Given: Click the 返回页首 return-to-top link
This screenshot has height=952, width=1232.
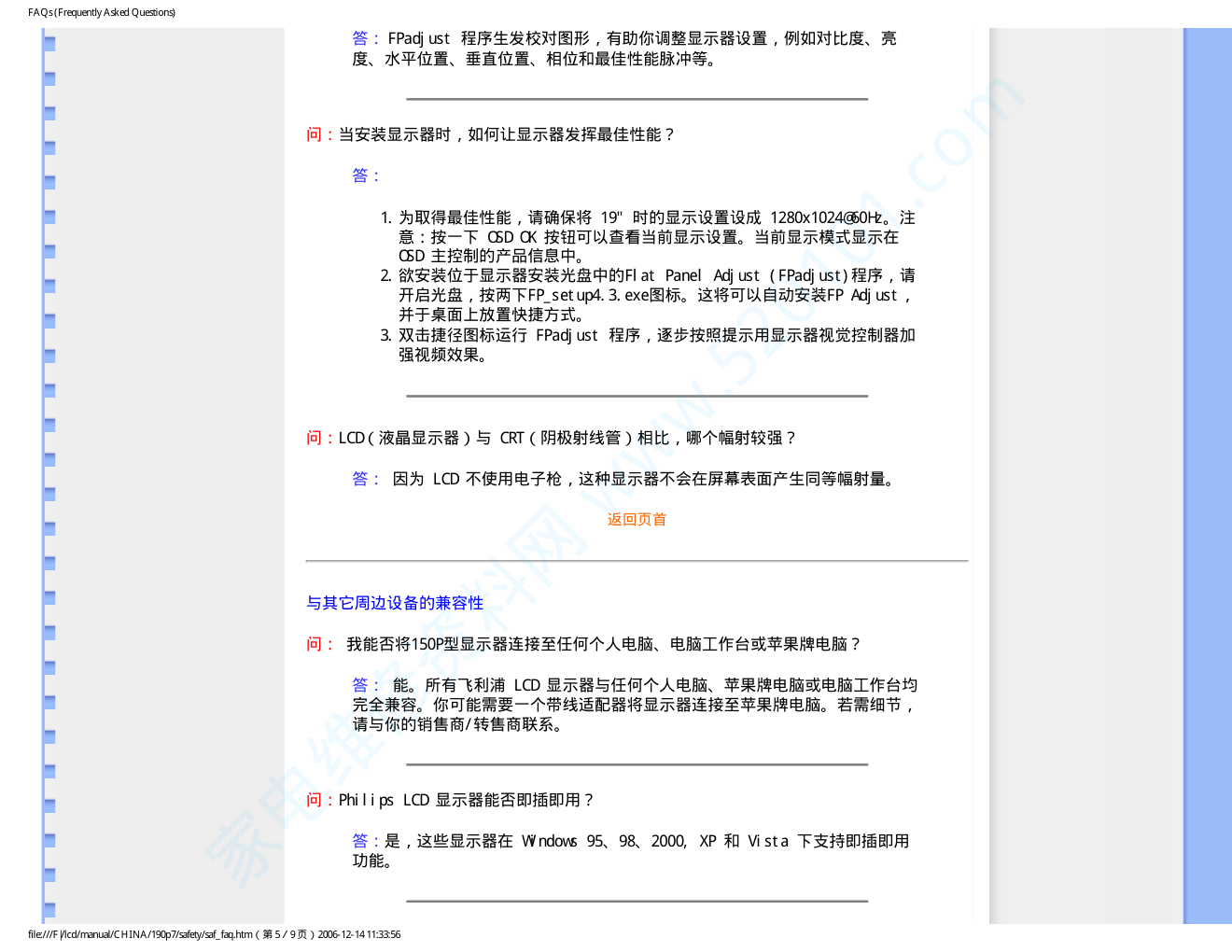Looking at the screenshot, I should (637, 520).
